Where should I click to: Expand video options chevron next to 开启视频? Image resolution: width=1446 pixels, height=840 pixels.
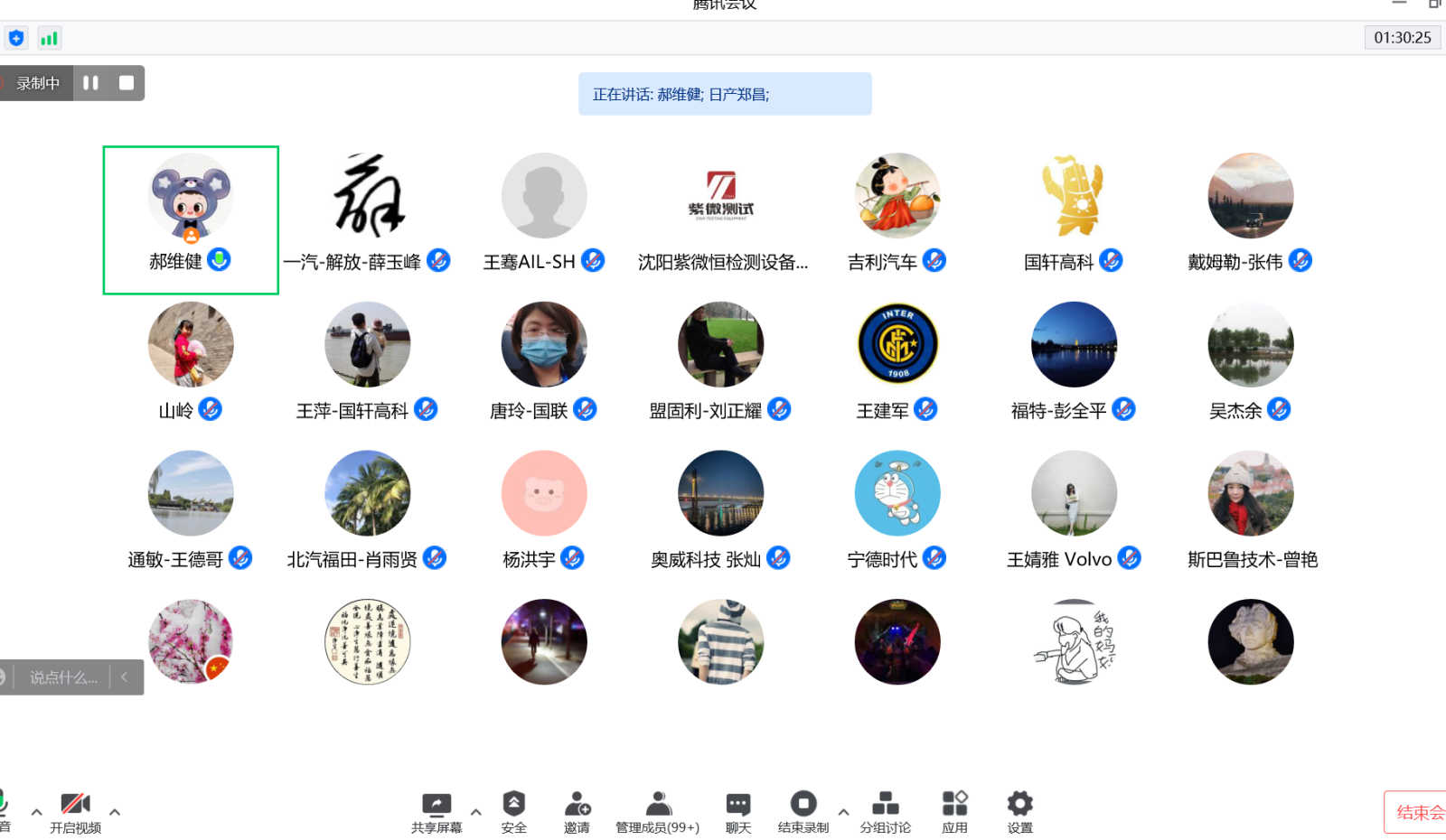pyautogui.click(x=115, y=811)
